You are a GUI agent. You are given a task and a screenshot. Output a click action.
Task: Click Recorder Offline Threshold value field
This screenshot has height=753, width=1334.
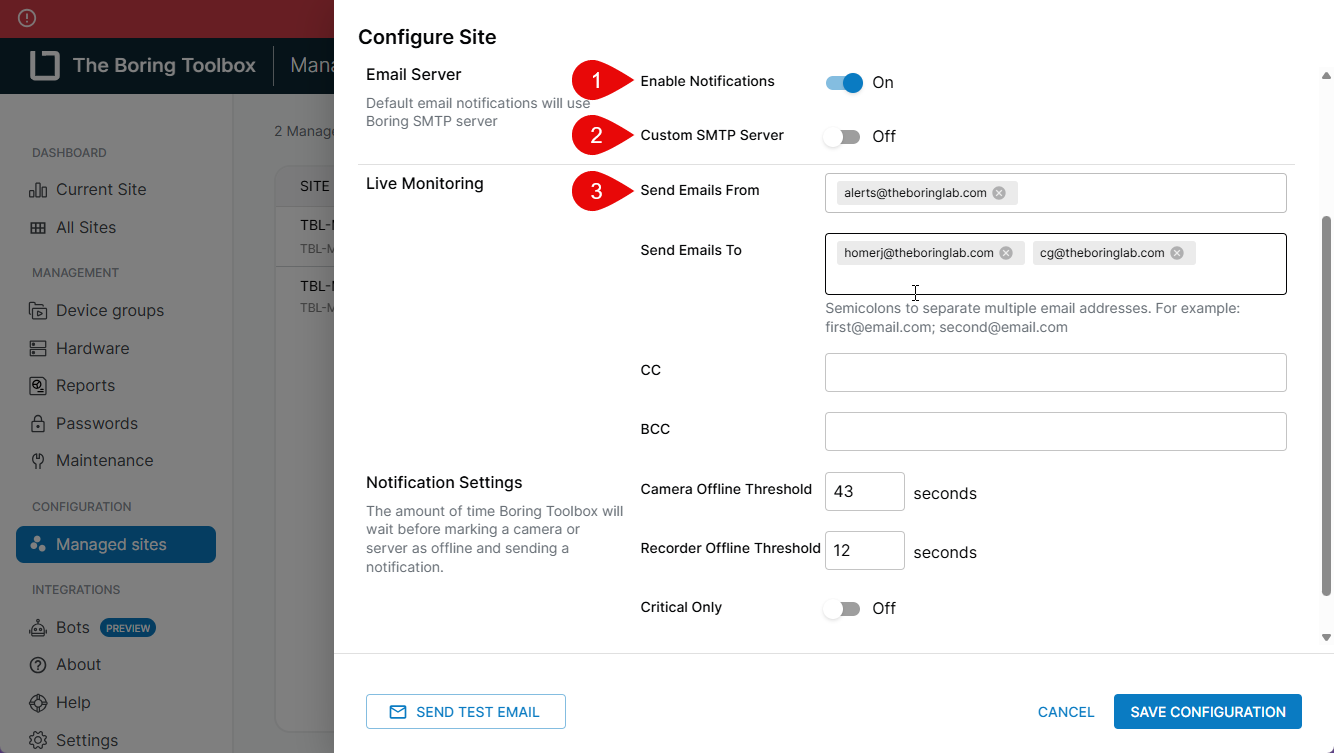pos(865,551)
